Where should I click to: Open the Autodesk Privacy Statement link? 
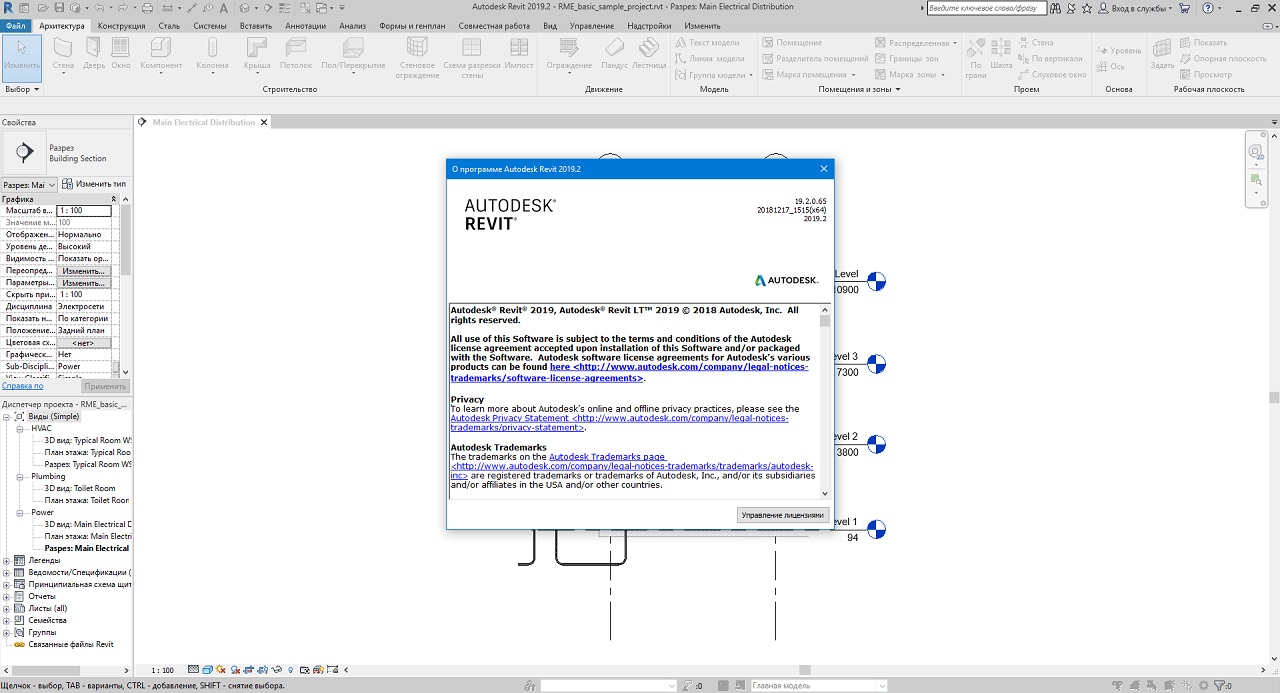(x=508, y=418)
